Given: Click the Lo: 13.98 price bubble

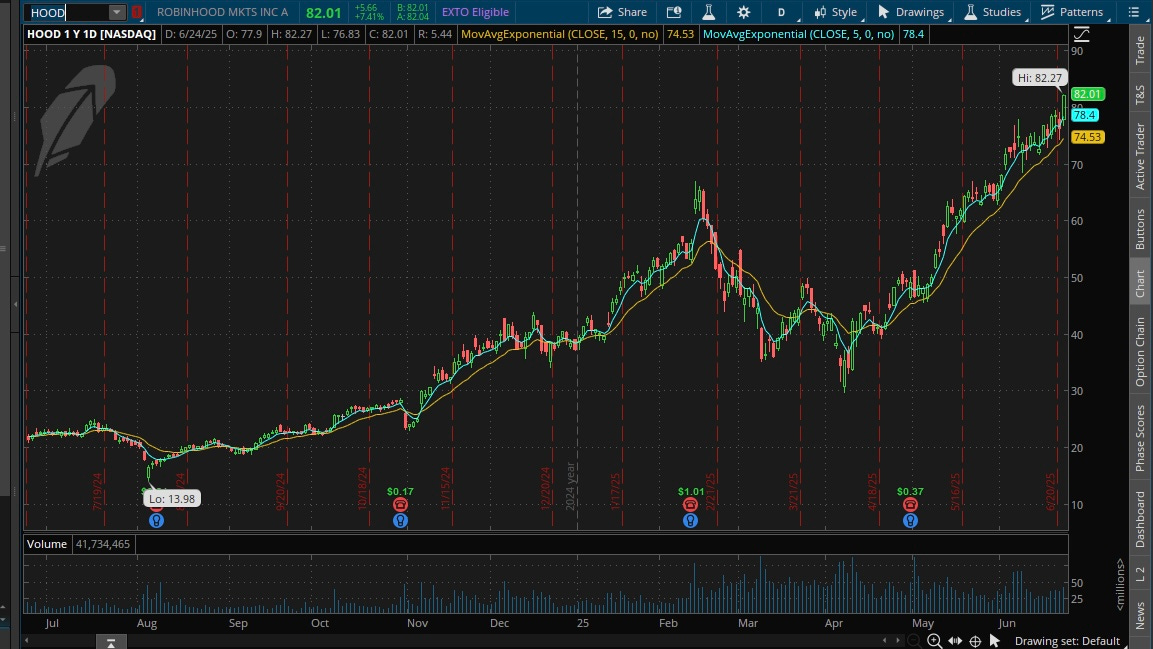Looking at the screenshot, I should coord(172,499).
